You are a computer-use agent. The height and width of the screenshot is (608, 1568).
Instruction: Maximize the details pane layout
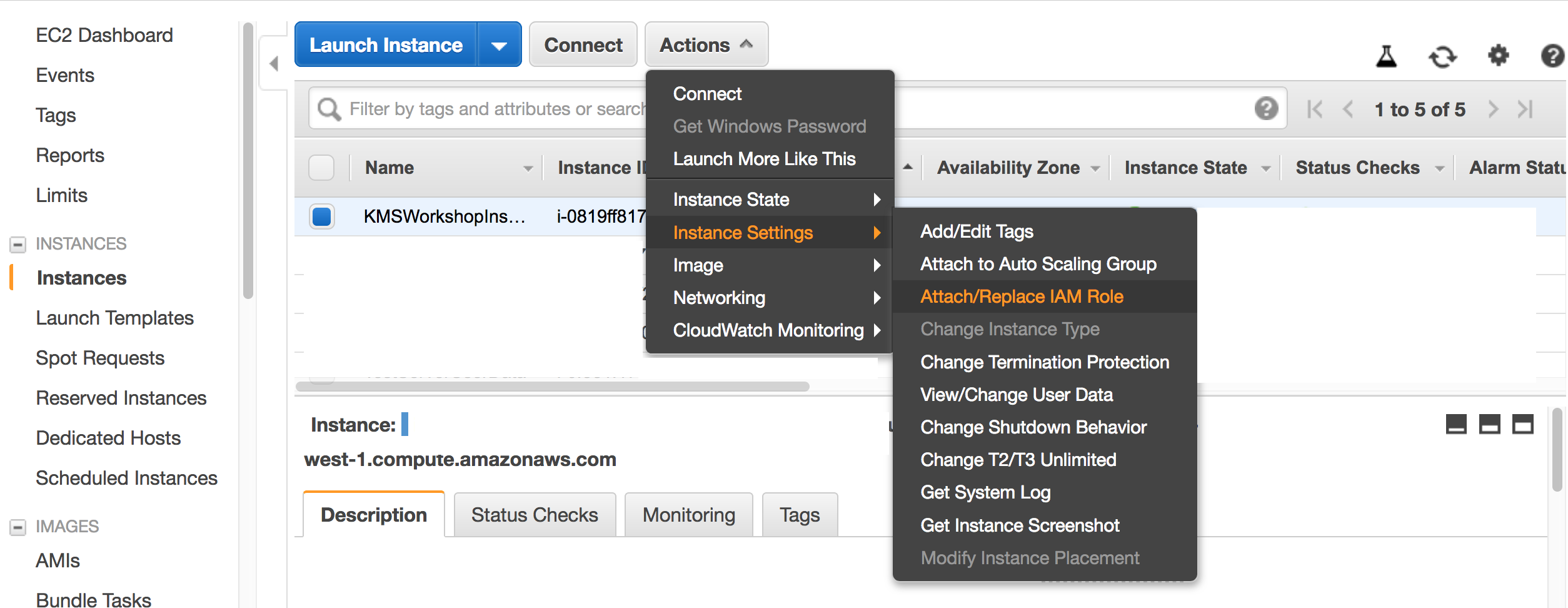point(1522,424)
